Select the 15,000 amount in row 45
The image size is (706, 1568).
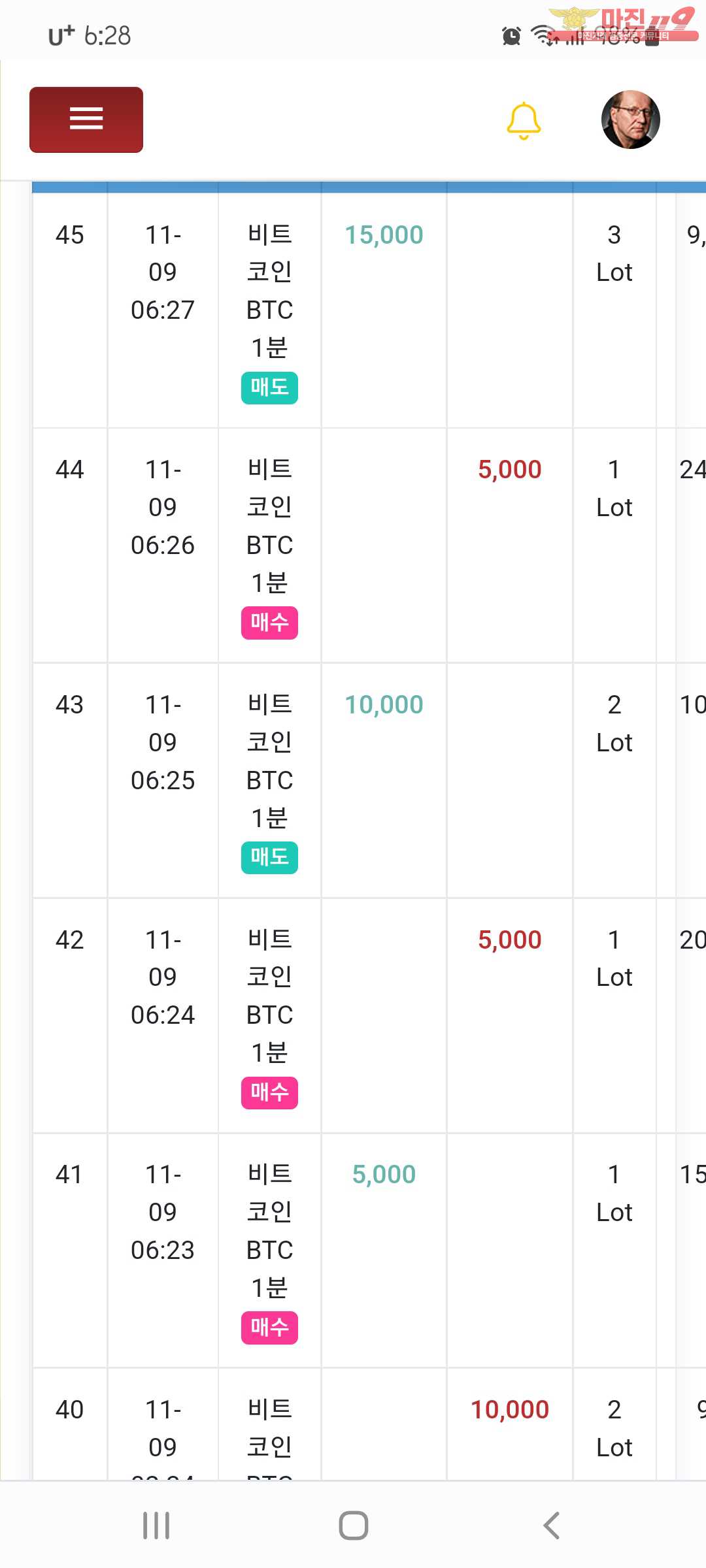pyautogui.click(x=384, y=235)
